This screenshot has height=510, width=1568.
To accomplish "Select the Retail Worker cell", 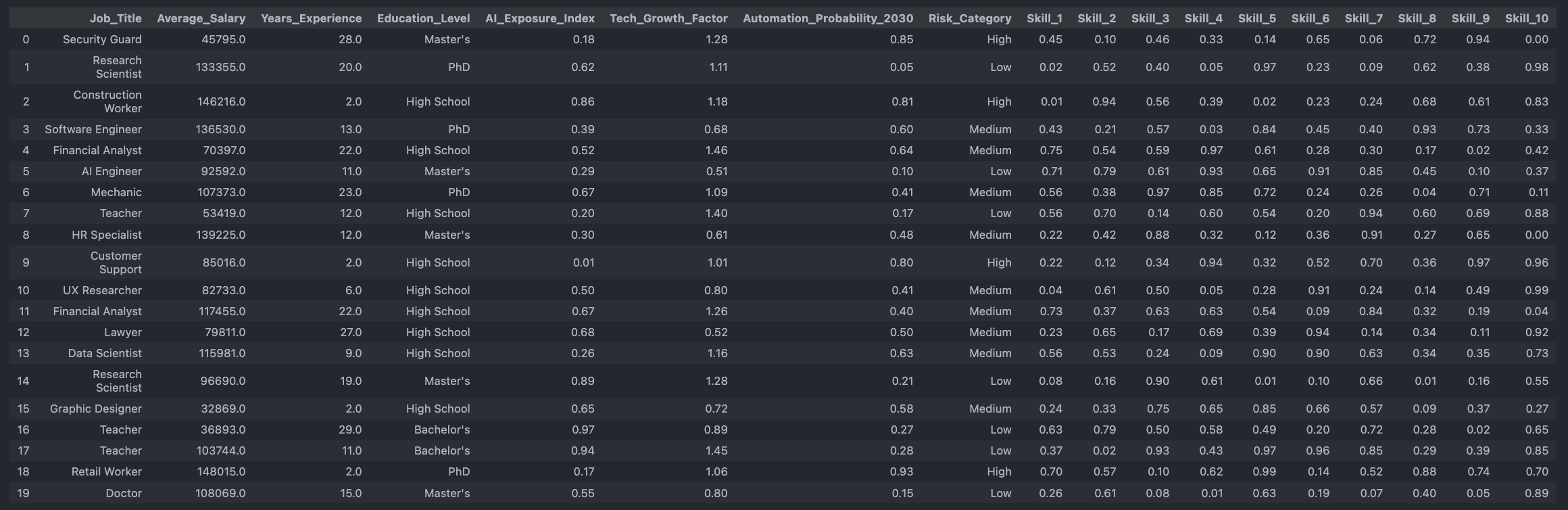I will (x=106, y=471).
